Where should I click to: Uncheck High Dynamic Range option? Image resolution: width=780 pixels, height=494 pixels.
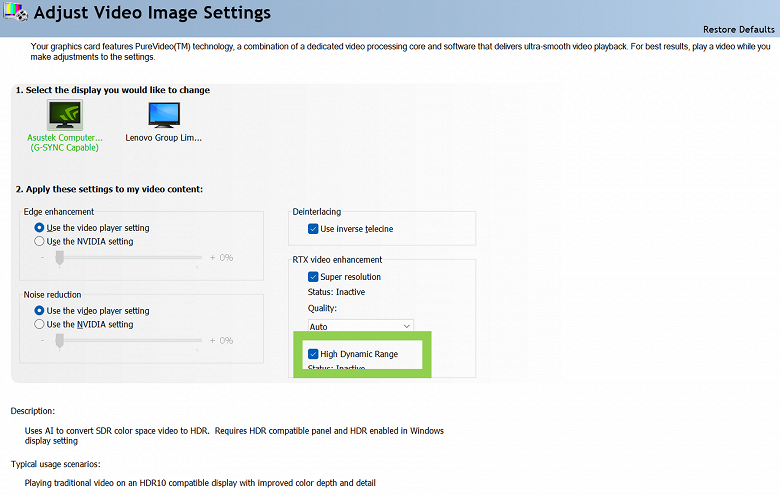point(314,354)
